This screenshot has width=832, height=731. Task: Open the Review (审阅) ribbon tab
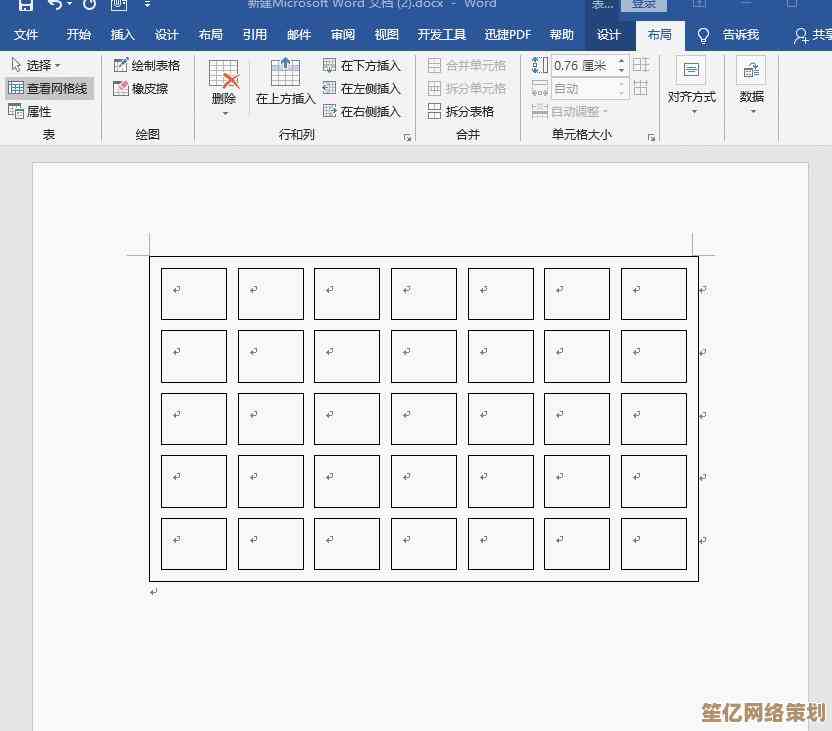coord(343,35)
